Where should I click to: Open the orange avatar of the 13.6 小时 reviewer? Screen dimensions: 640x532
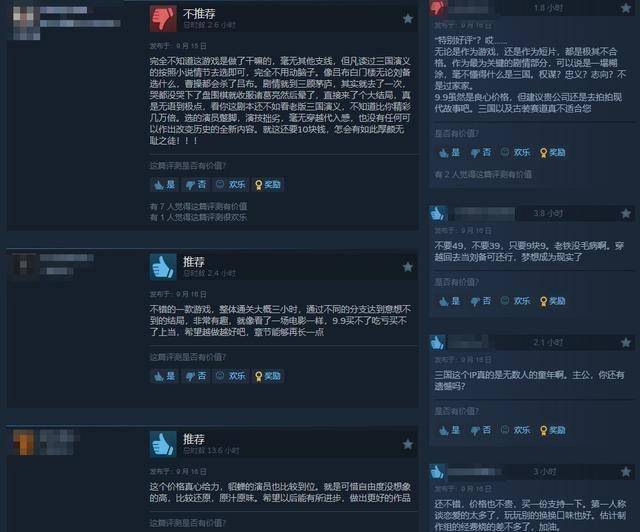click(x=24, y=443)
